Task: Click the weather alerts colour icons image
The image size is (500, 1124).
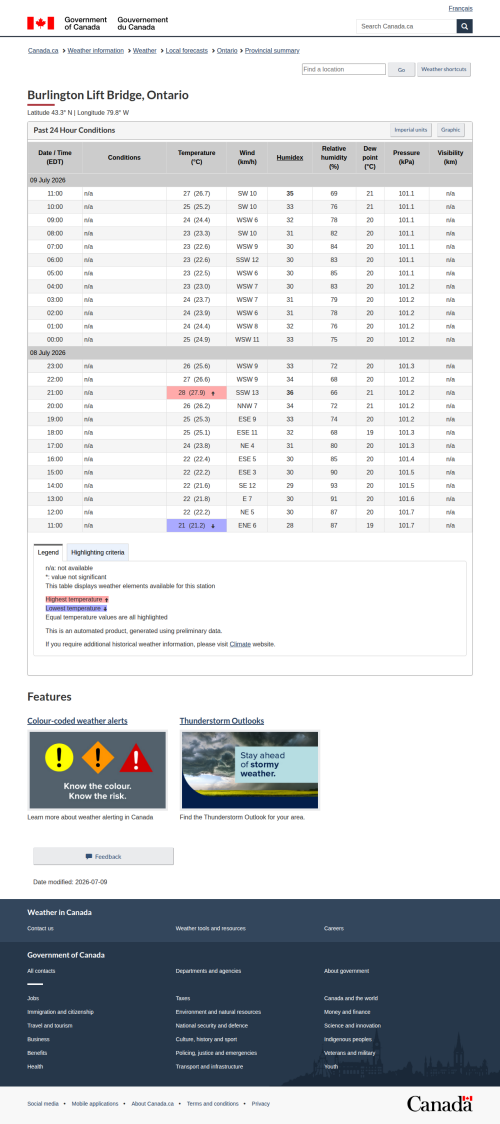Action: point(97,770)
